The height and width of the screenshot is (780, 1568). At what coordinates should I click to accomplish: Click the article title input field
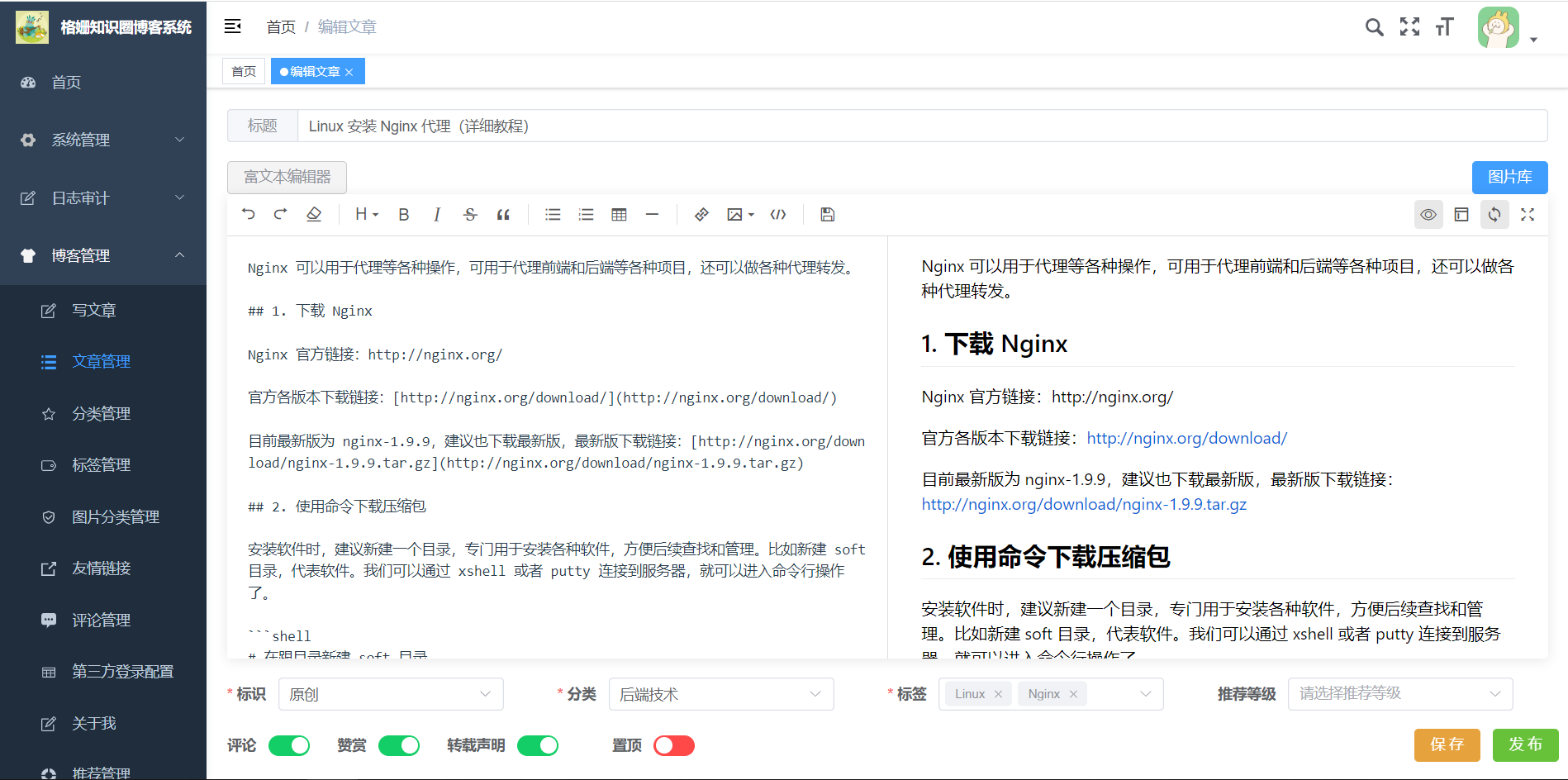(922, 126)
